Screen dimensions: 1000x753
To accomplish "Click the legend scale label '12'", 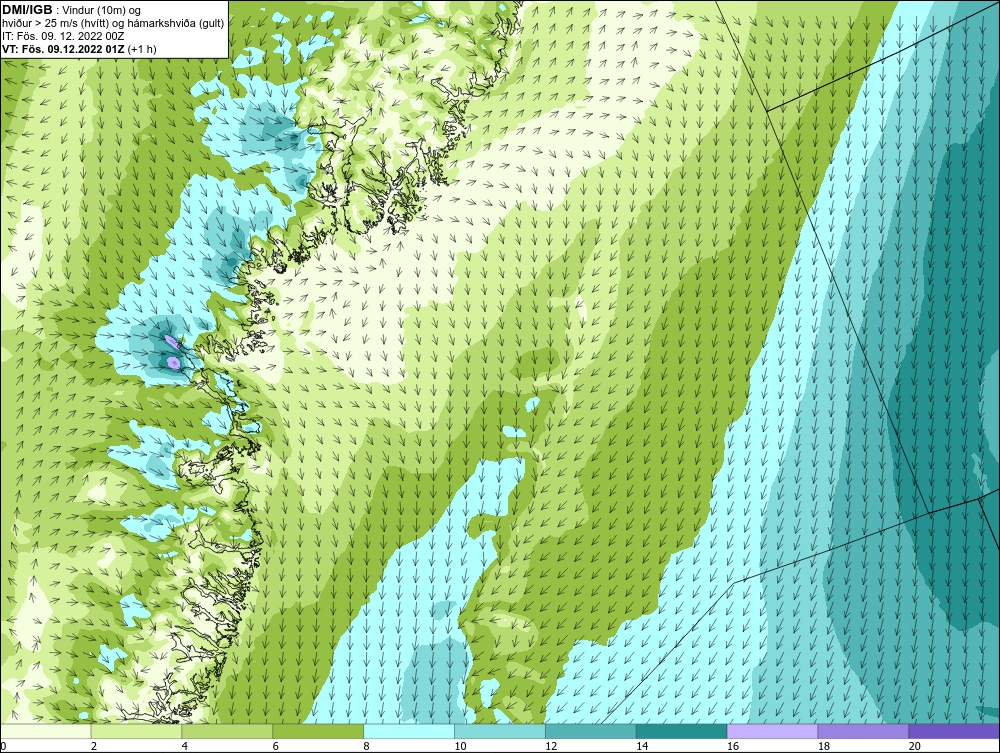I will tap(551, 746).
